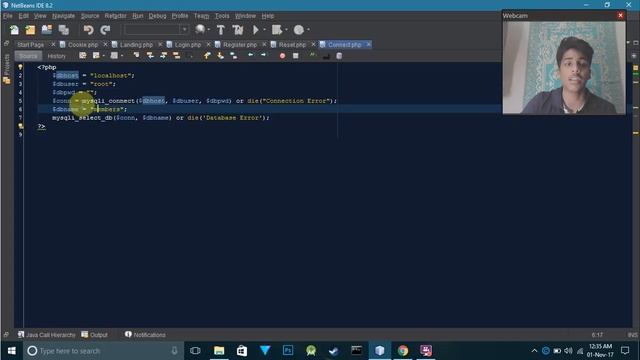Switch editor to History view

point(56,56)
